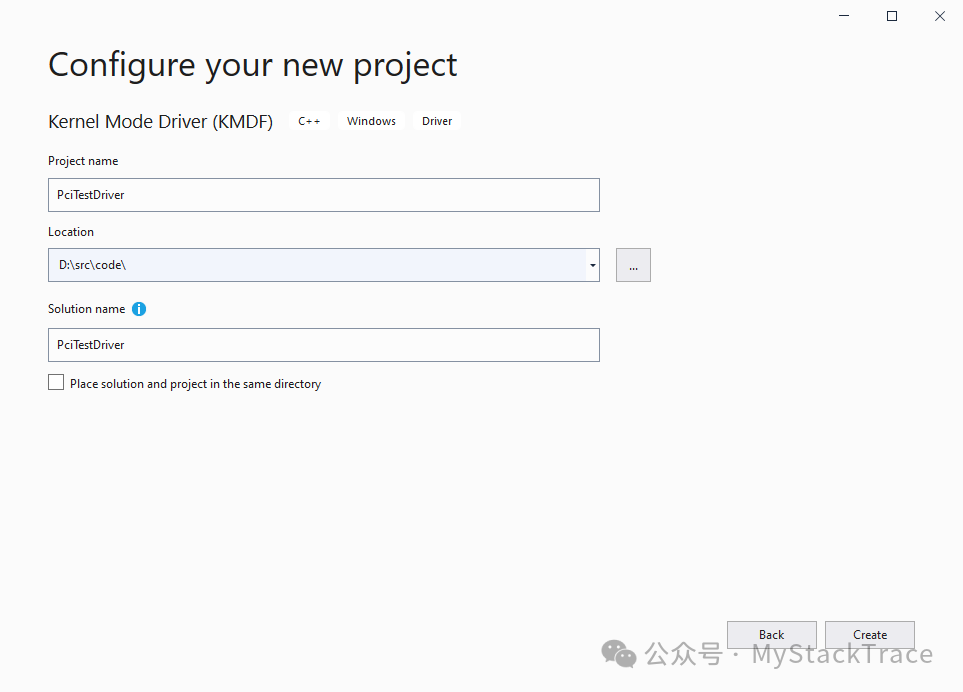This screenshot has width=963, height=692.
Task: Expand recent locations using the dropdown arrow
Action: (592, 264)
